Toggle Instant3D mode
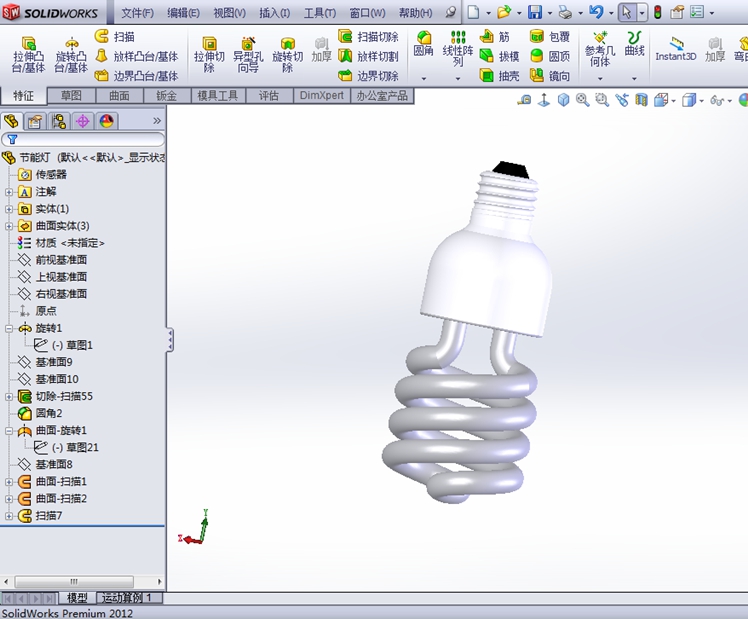748x619 pixels. click(x=676, y=49)
